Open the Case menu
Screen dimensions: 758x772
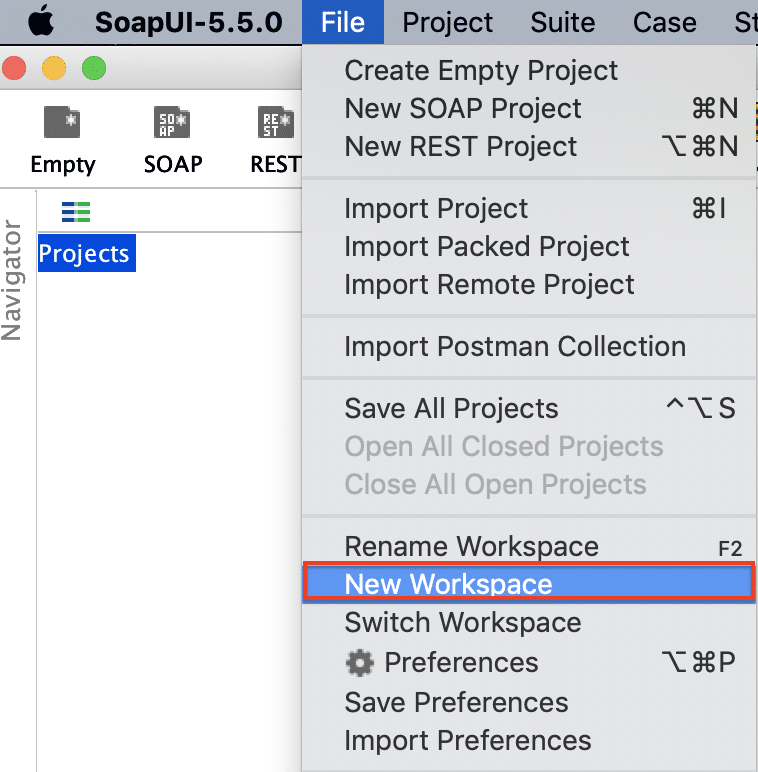(664, 22)
